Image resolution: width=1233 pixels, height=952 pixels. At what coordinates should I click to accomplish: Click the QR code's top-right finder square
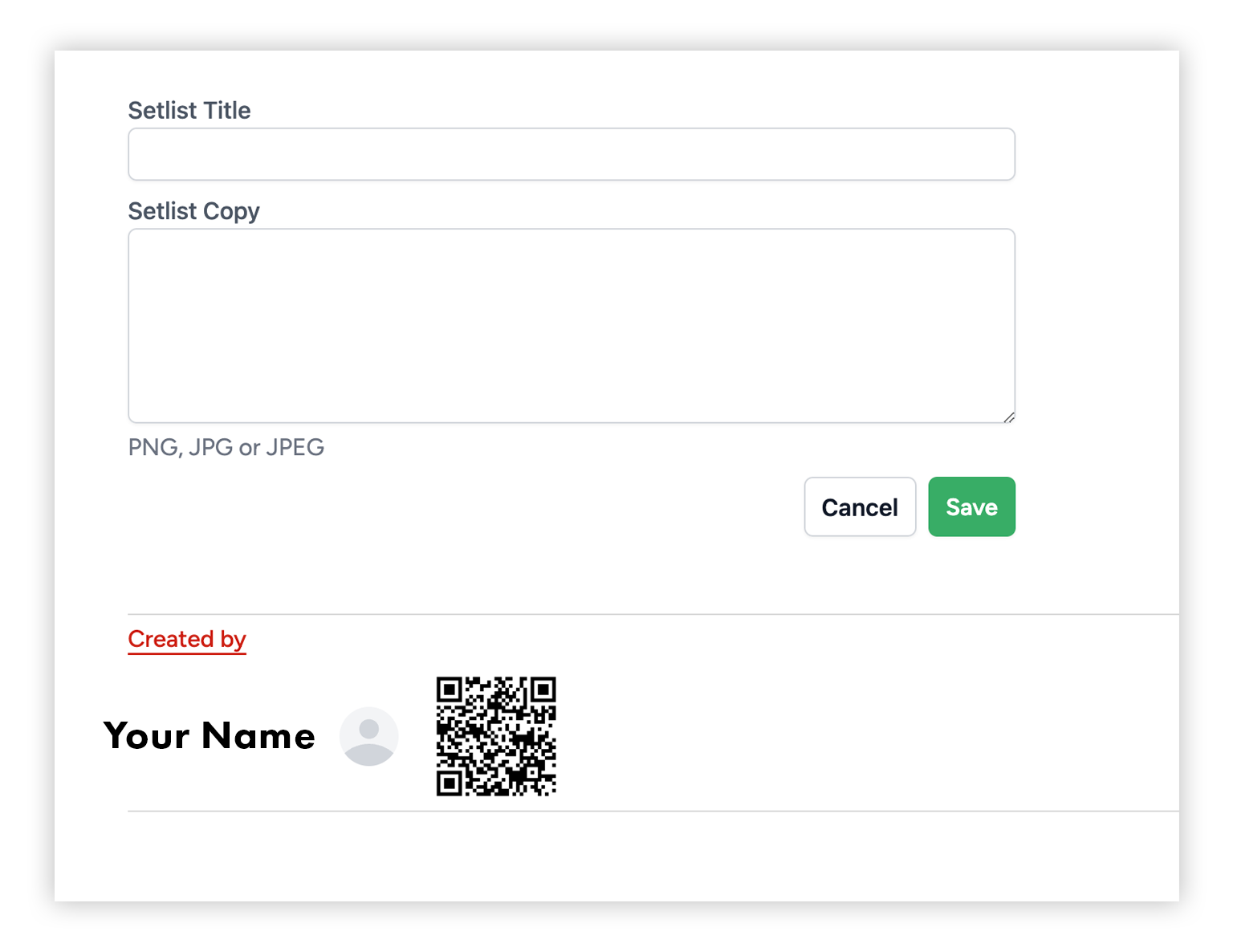(x=543, y=690)
